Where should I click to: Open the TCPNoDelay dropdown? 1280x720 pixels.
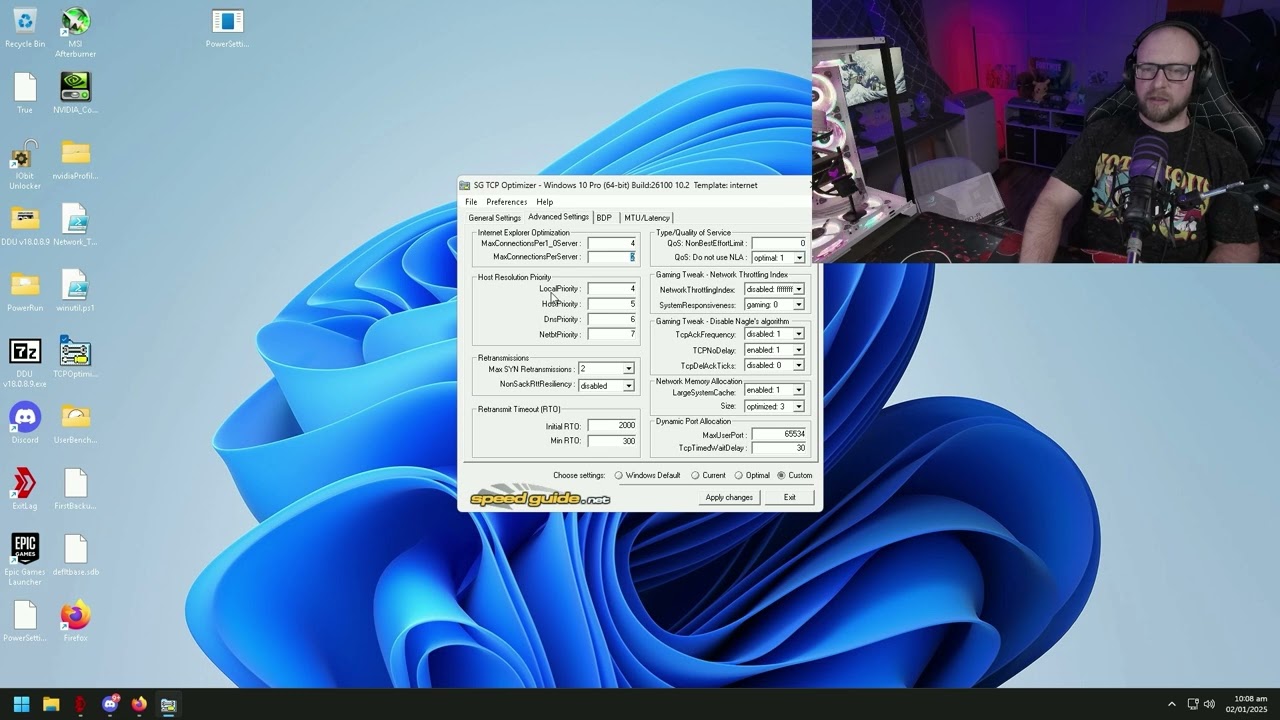799,351
